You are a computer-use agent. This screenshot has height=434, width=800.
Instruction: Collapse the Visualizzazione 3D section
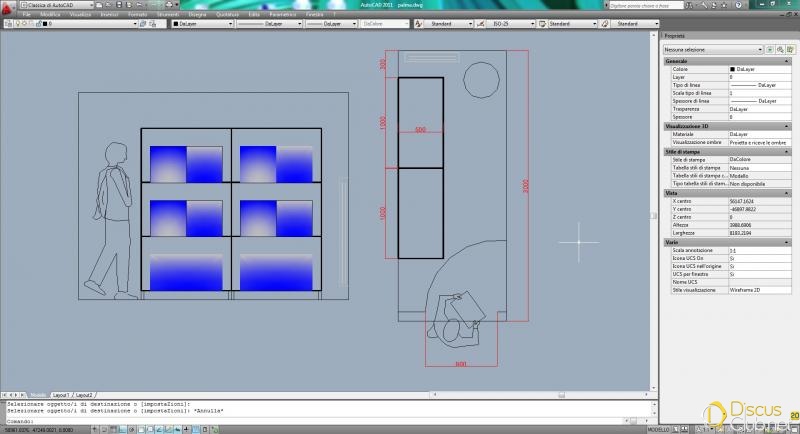pyautogui.click(x=787, y=126)
